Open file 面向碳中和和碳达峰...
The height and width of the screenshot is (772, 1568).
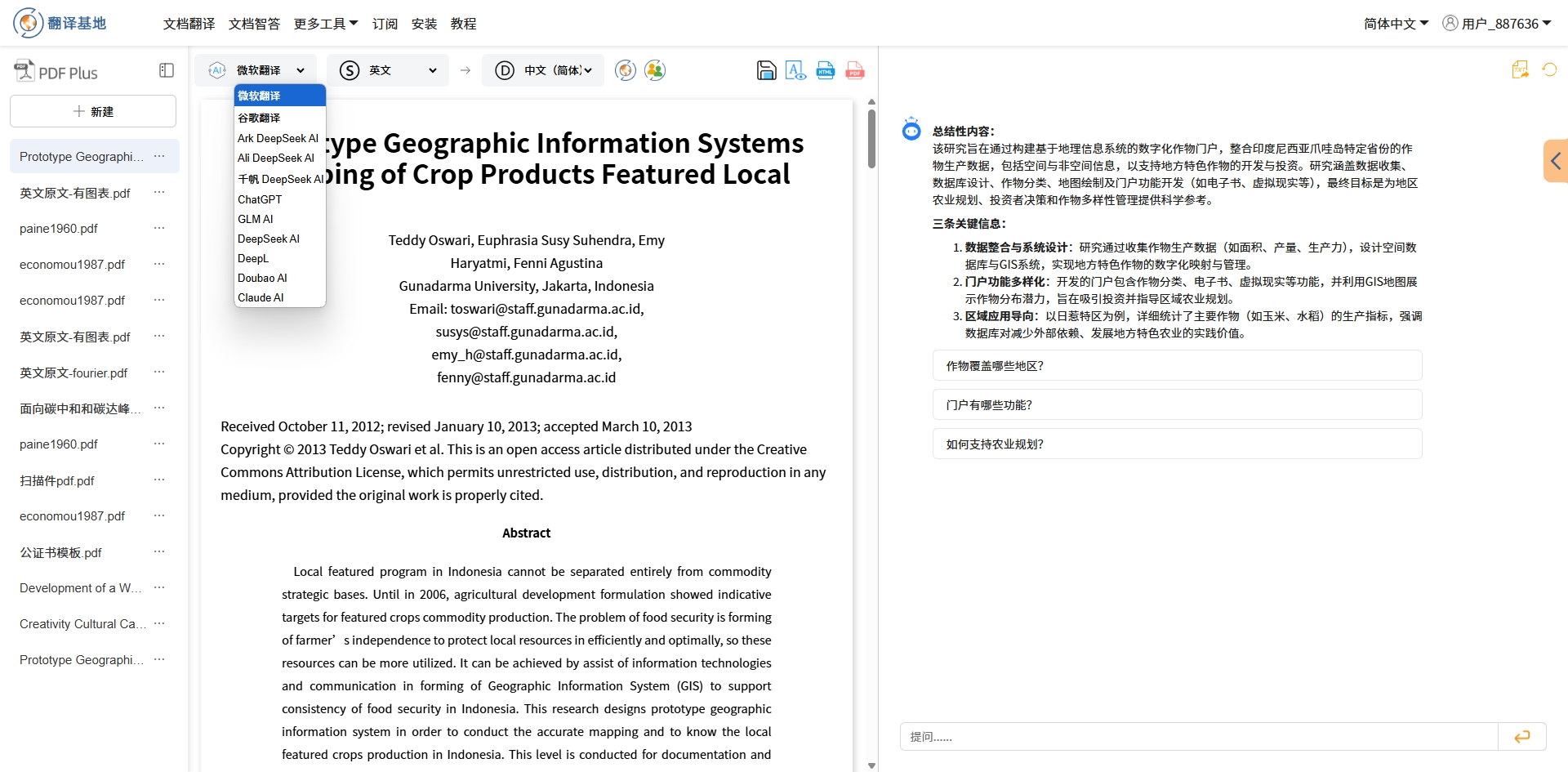pyautogui.click(x=80, y=408)
